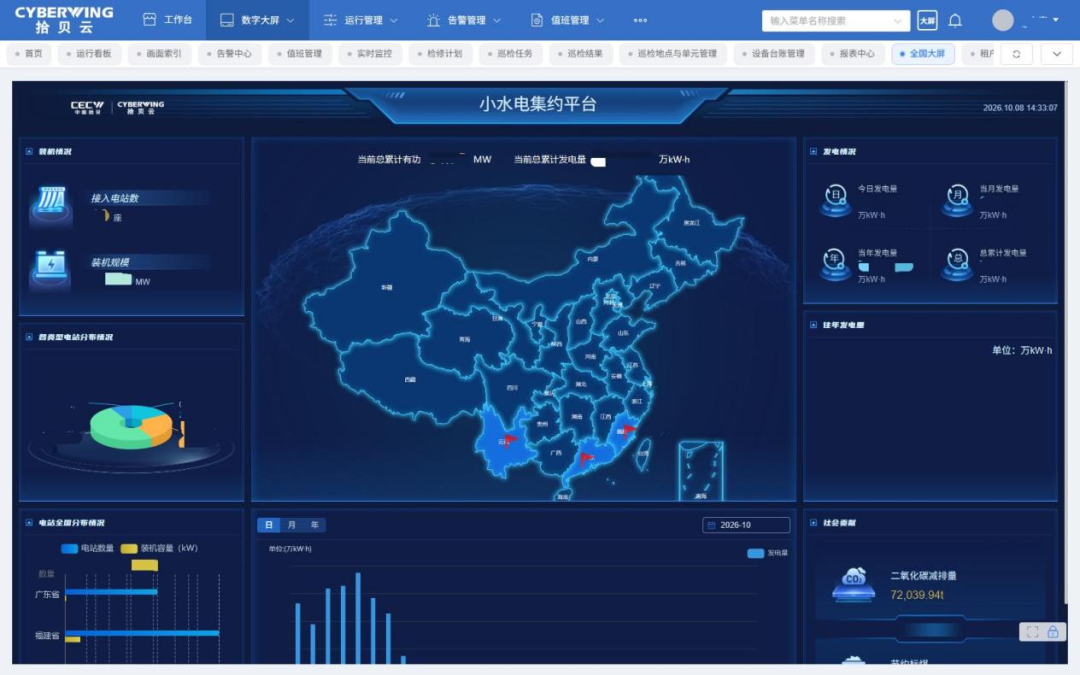Click the 装机规模 capacity icon
The height and width of the screenshot is (675, 1080).
pyautogui.click(x=51, y=269)
